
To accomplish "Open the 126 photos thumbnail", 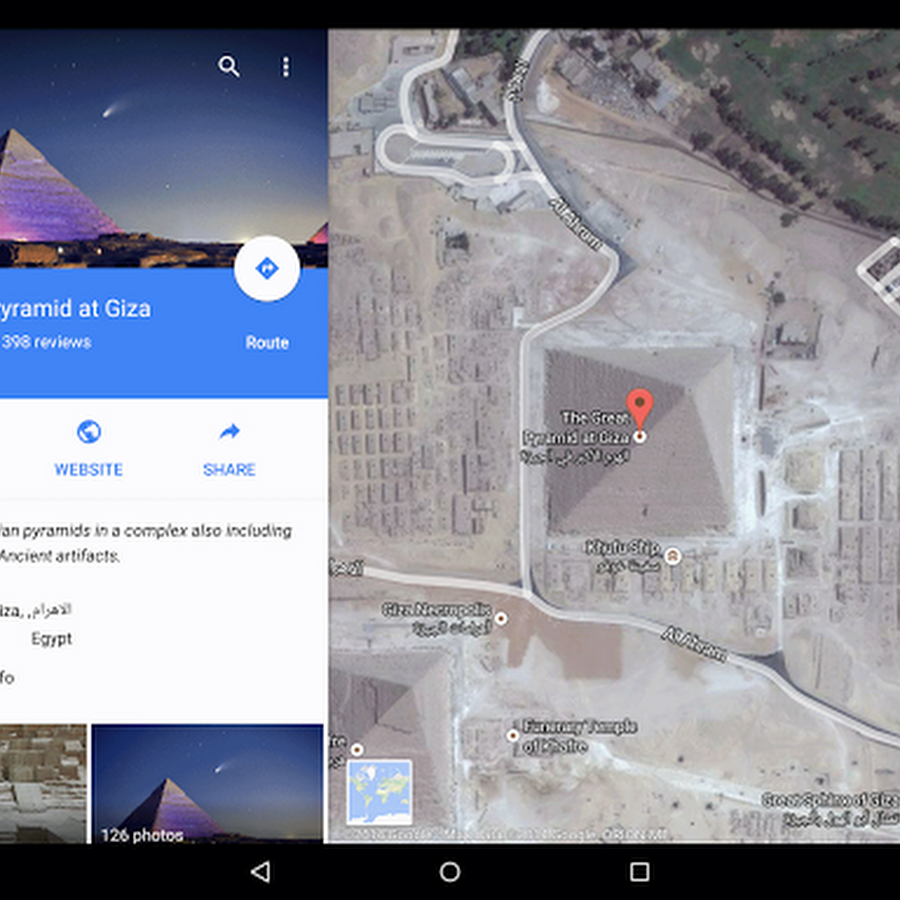I will pyautogui.click(x=208, y=783).
